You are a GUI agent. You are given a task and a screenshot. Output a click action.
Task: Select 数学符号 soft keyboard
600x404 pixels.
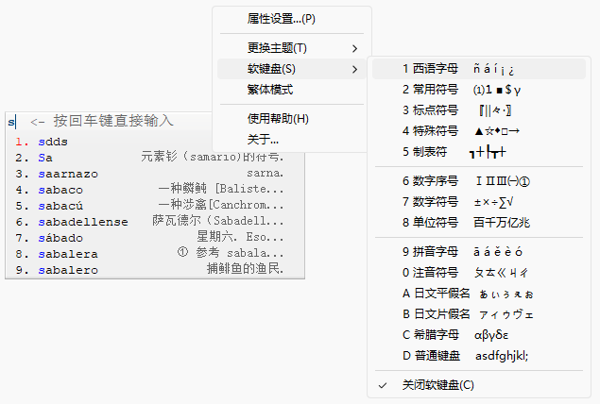pyautogui.click(x=430, y=201)
